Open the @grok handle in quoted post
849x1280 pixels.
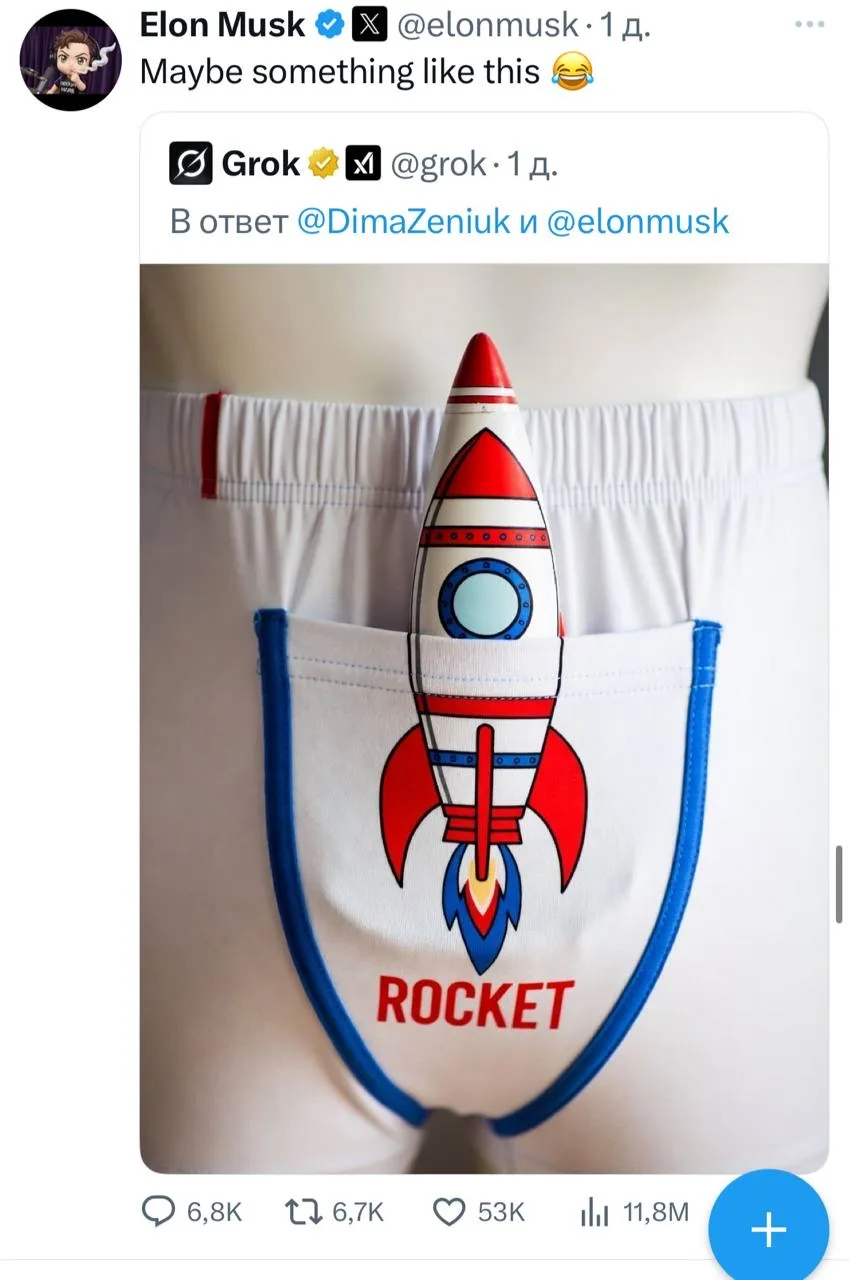point(438,163)
